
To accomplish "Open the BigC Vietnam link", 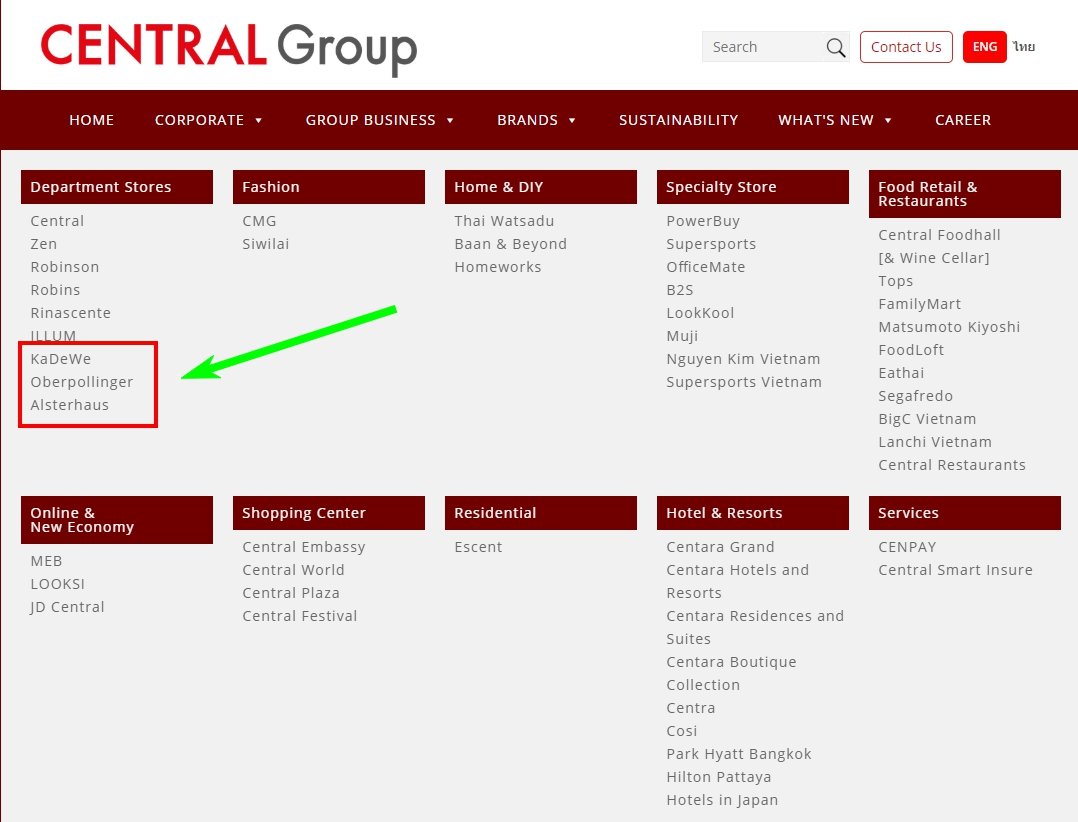I will [x=927, y=419].
